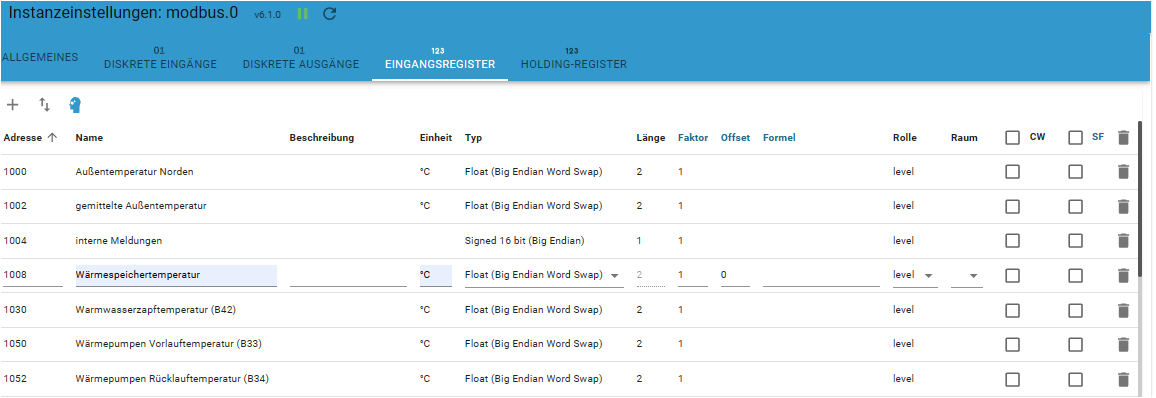Click the restart instance refresh icon

(330, 14)
